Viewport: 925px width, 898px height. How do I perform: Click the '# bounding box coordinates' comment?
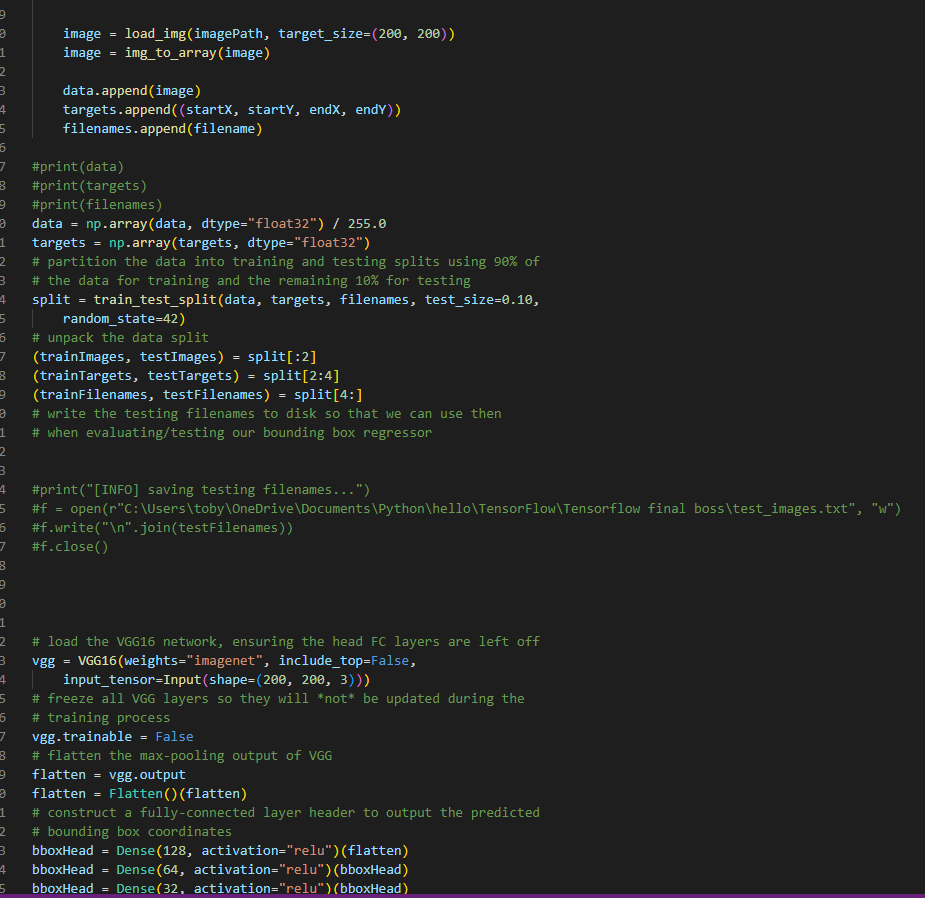click(x=132, y=831)
